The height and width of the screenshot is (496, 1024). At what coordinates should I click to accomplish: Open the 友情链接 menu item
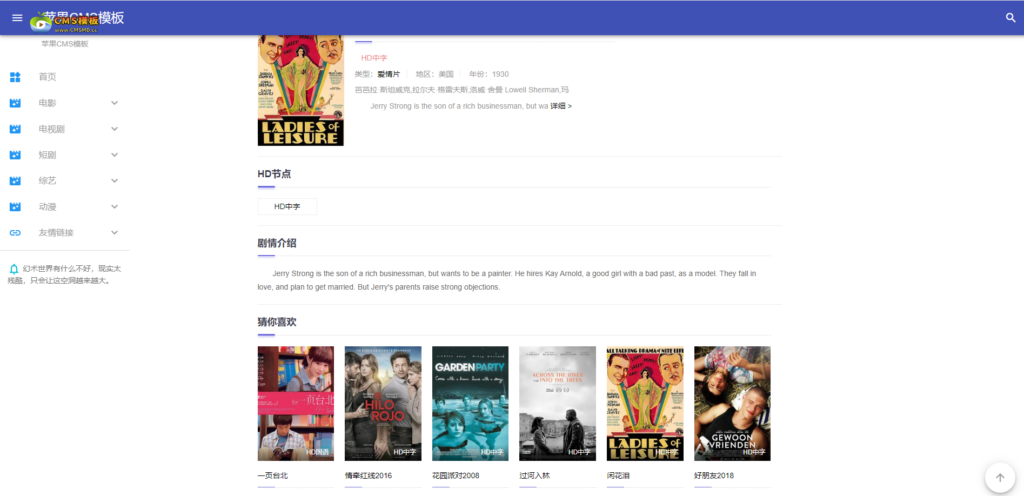coord(56,233)
